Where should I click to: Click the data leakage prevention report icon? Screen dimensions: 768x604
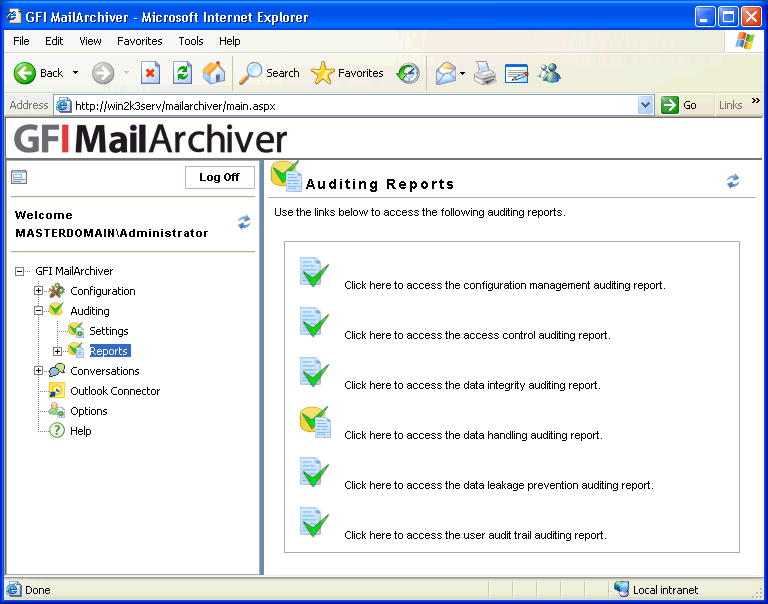(x=313, y=471)
